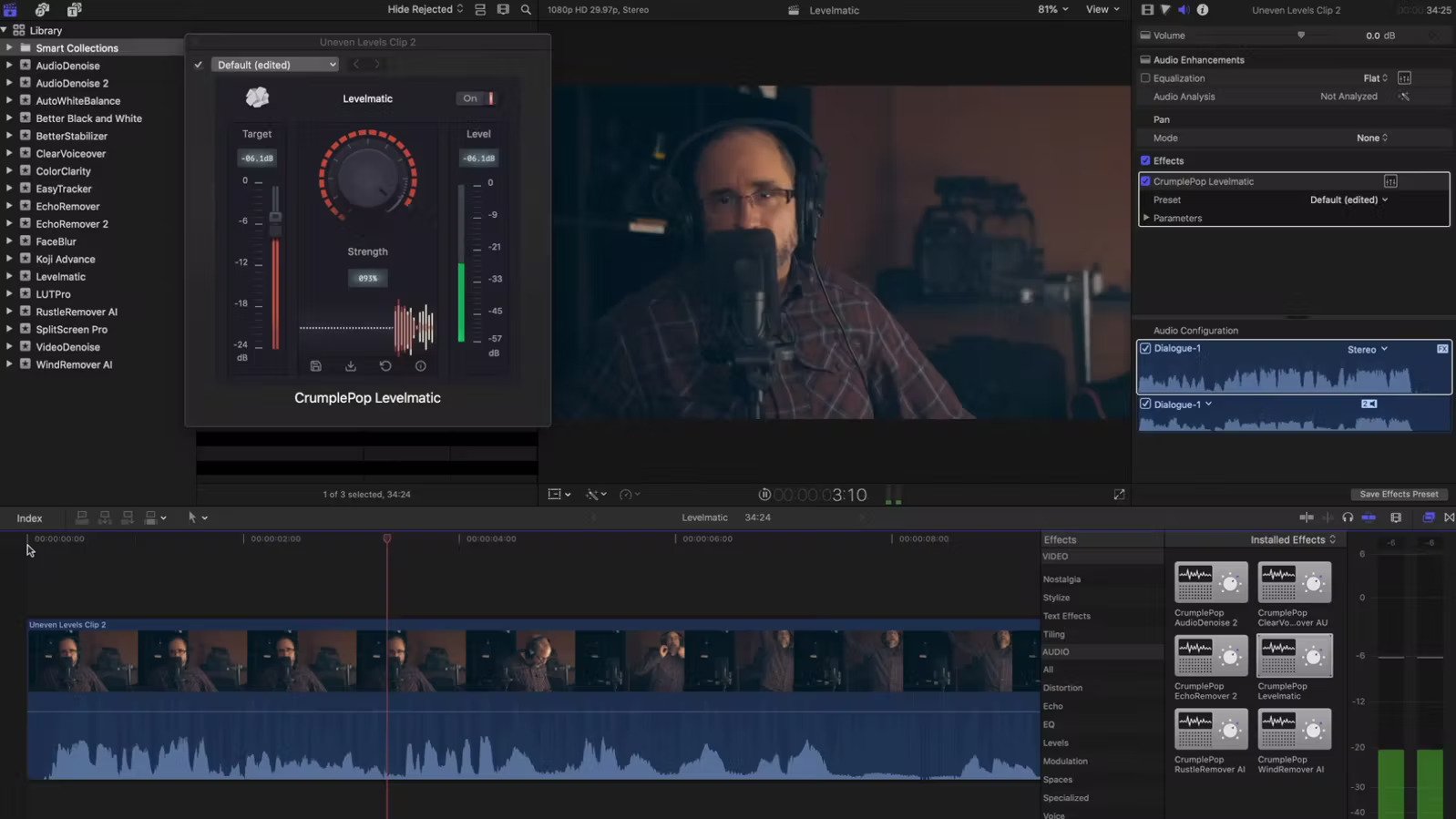Toggle viewer fullscreen expand icon
Image resolution: width=1456 pixels, height=819 pixels.
tap(1119, 495)
